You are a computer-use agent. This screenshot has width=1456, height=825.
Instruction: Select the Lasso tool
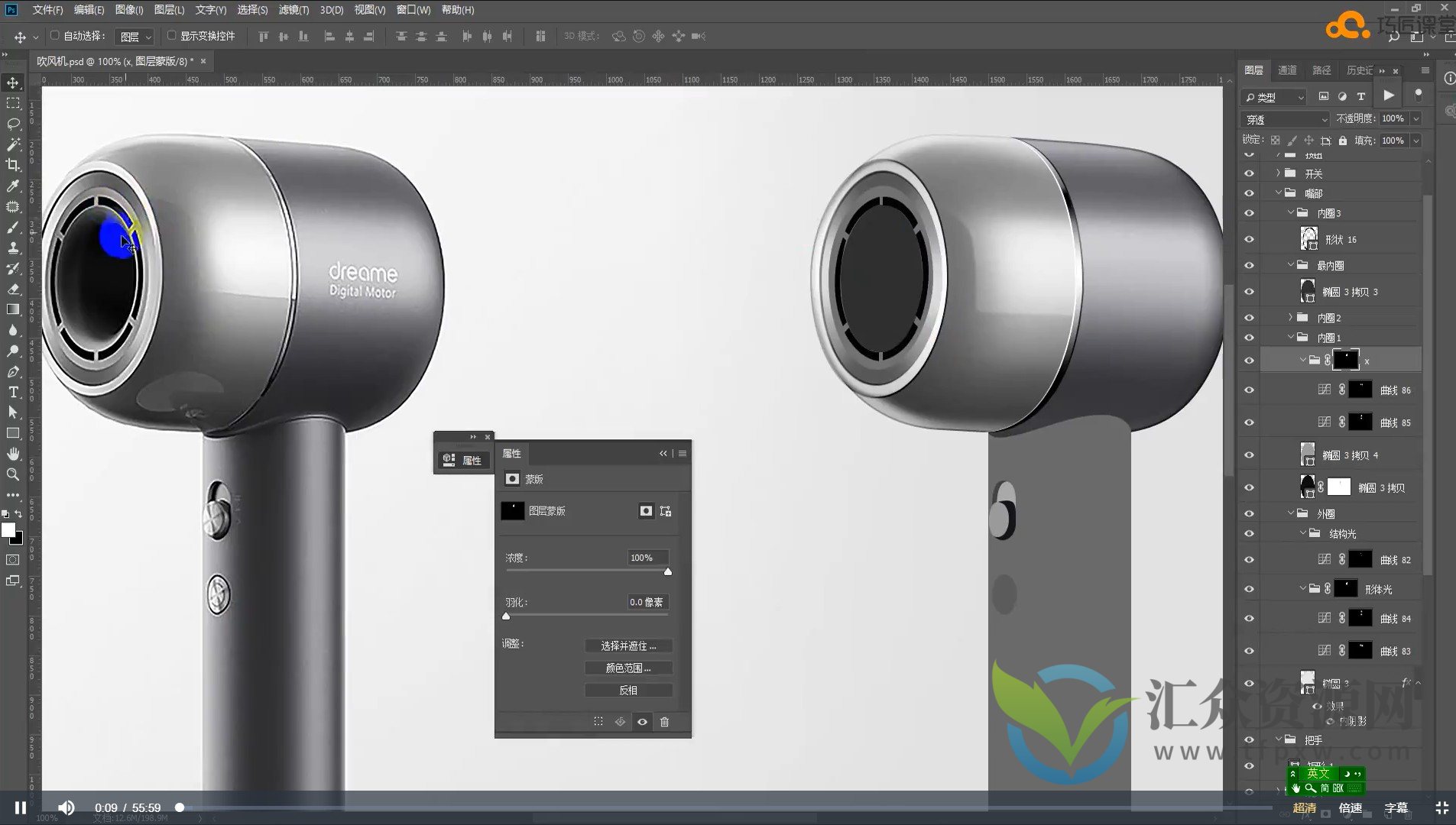pos(13,124)
